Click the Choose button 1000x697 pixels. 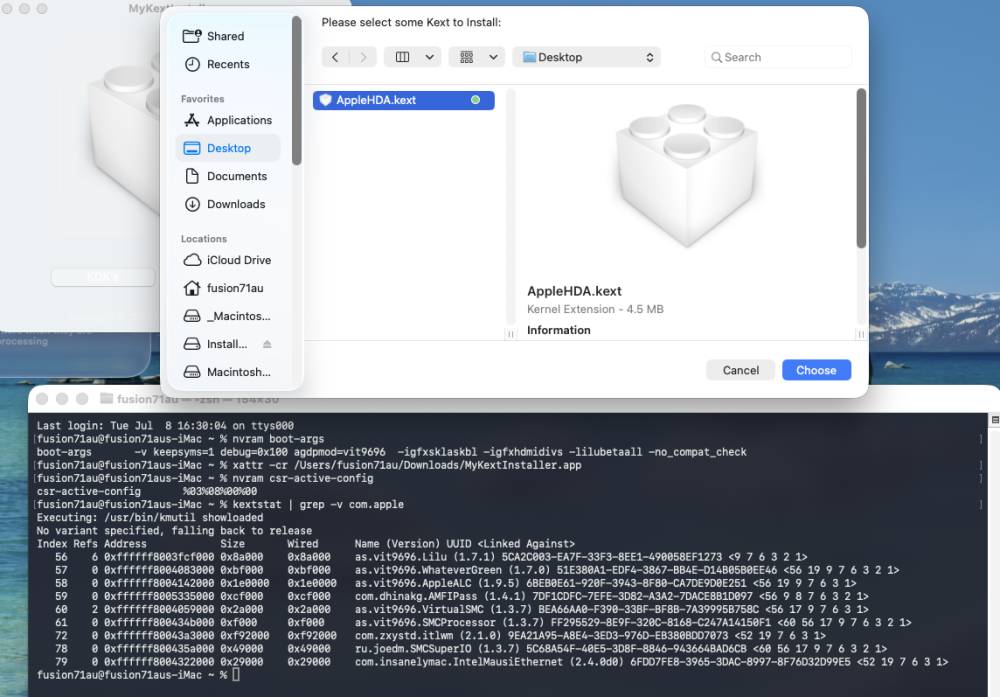pyautogui.click(x=816, y=371)
